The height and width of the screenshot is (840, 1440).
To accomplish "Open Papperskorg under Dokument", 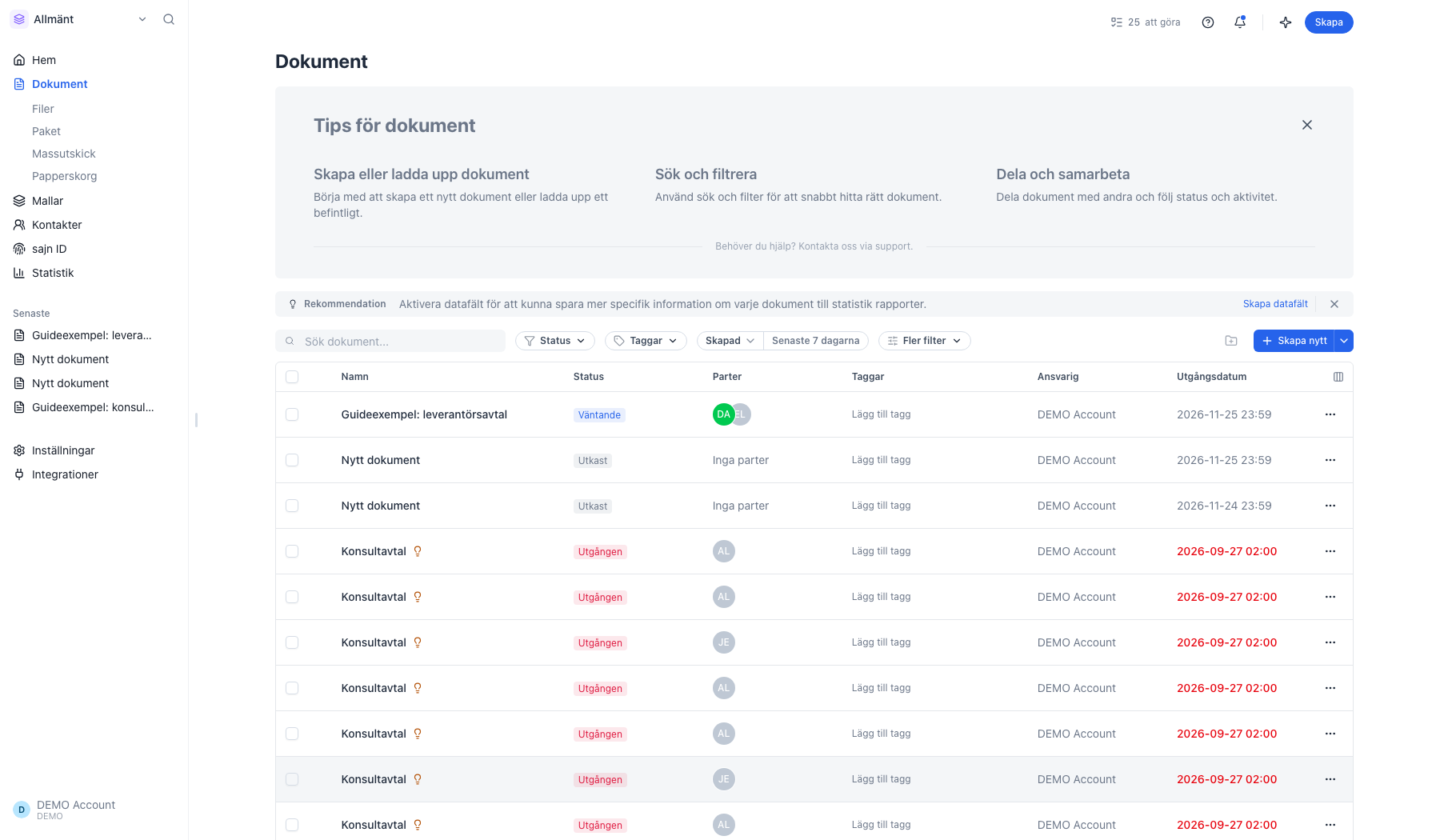I will click(x=64, y=176).
